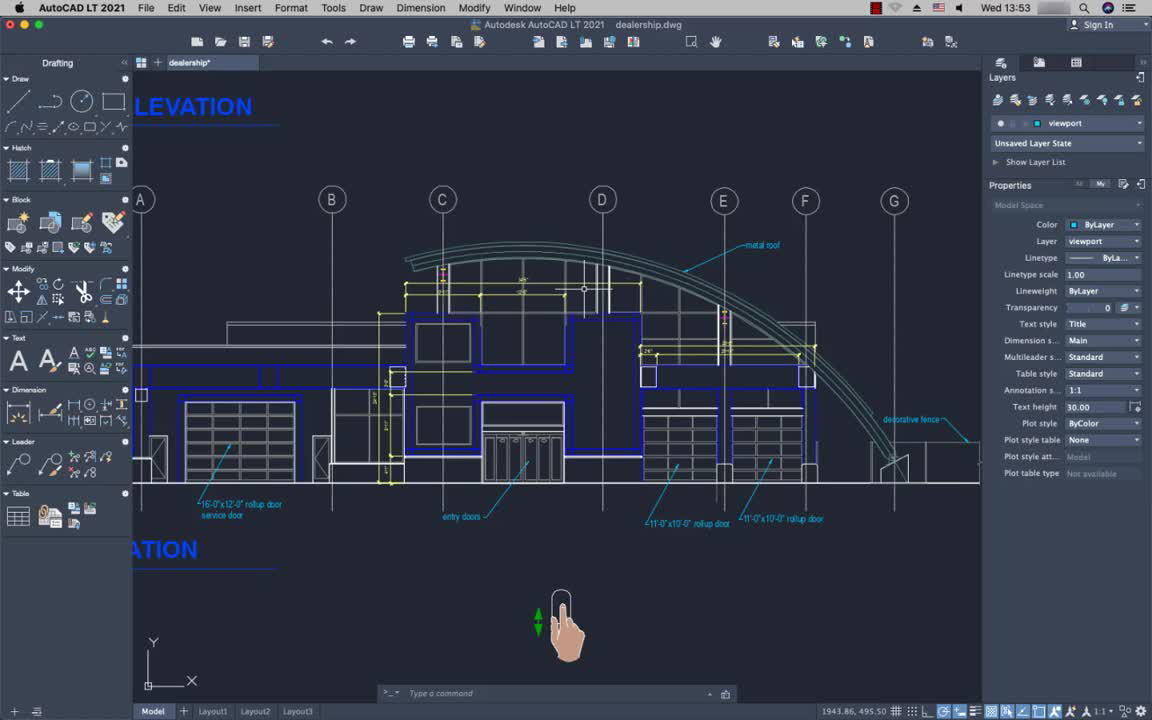Image resolution: width=1152 pixels, height=720 pixels.
Task: Select the Move tool in Modify
Action: 18,292
